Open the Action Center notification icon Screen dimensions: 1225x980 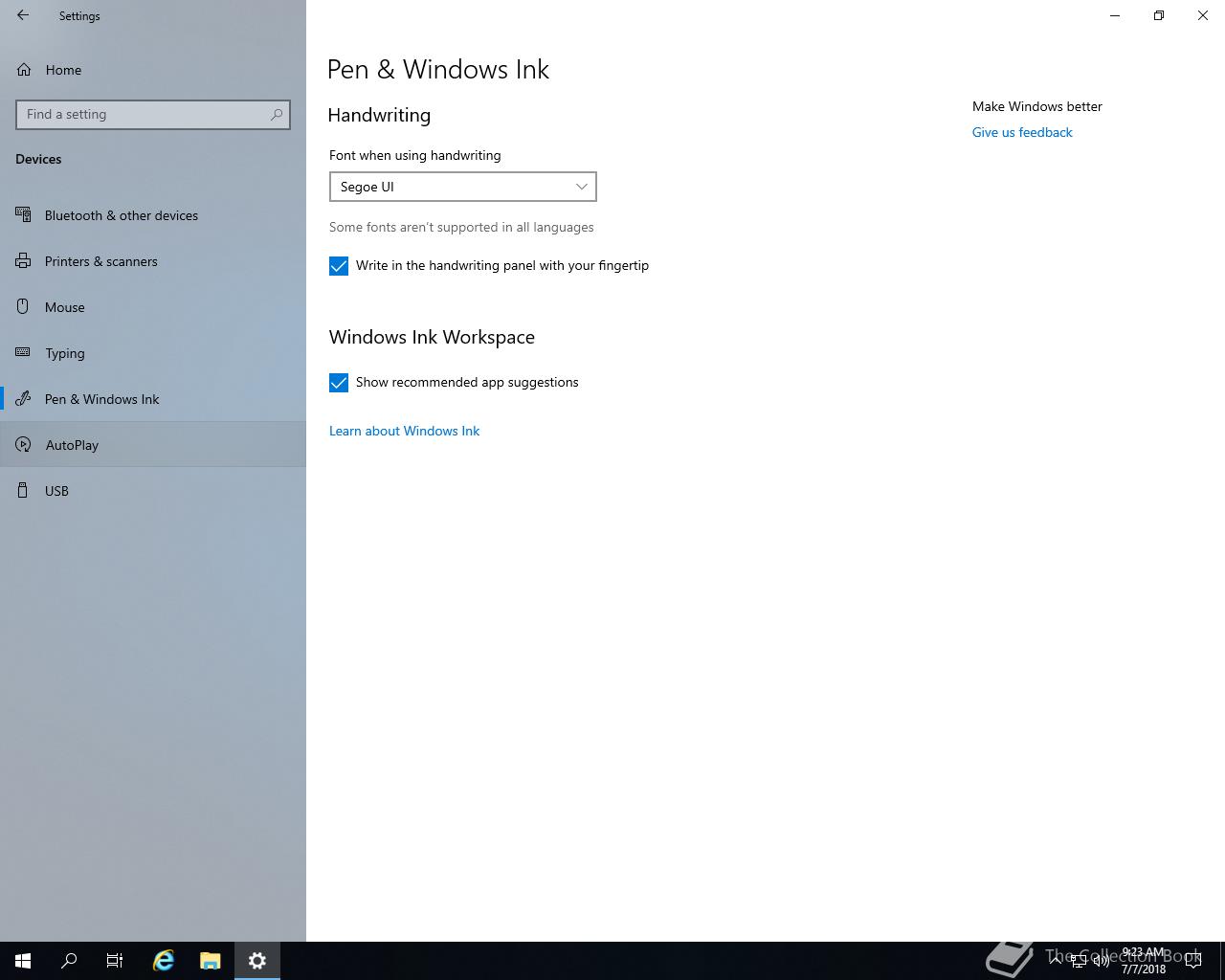[x=1193, y=961]
